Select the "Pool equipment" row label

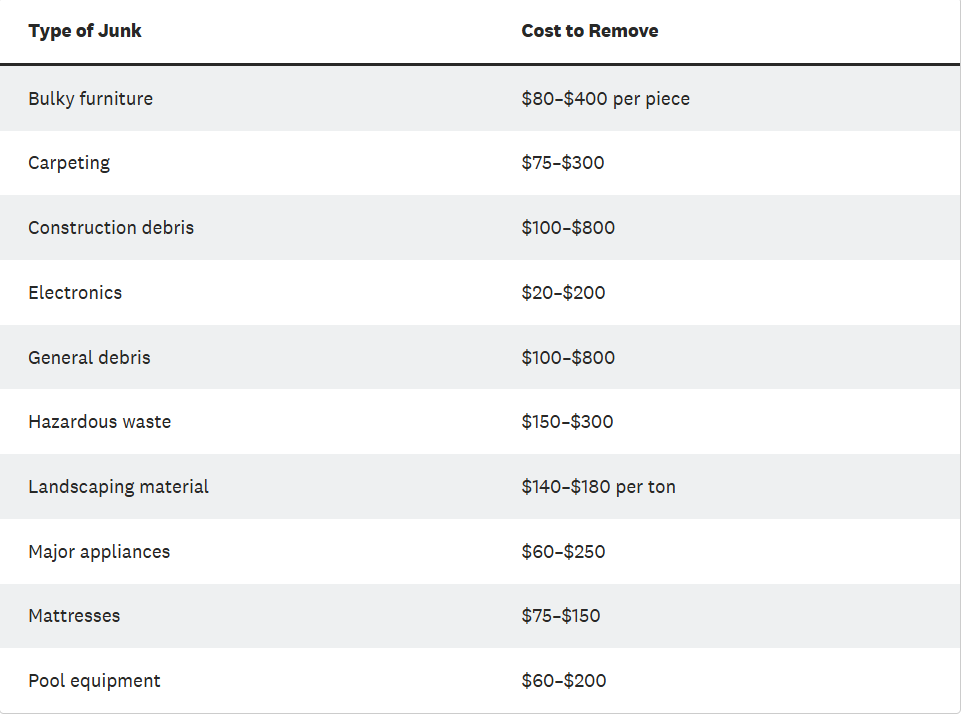click(94, 681)
